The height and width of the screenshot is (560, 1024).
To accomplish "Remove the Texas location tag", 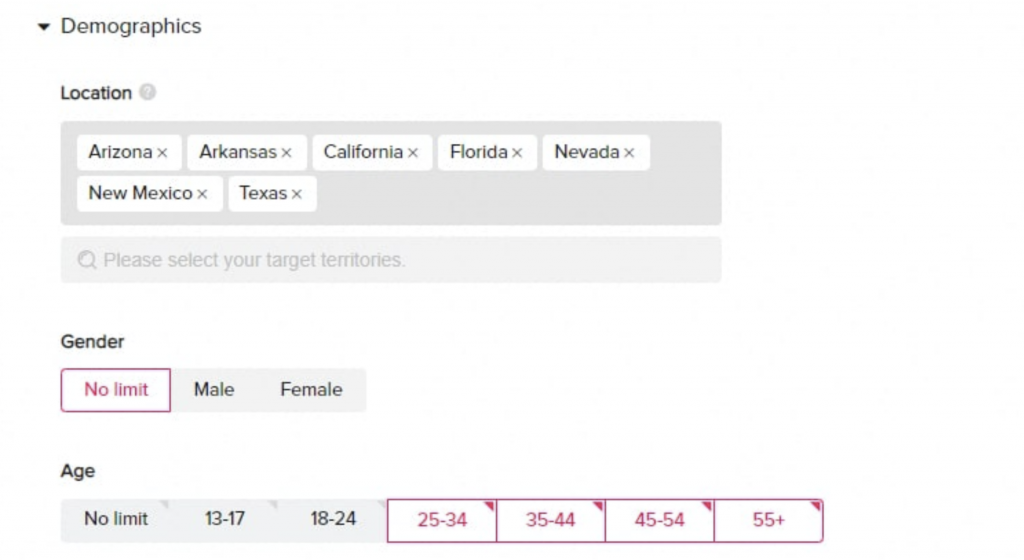I will (x=296, y=194).
